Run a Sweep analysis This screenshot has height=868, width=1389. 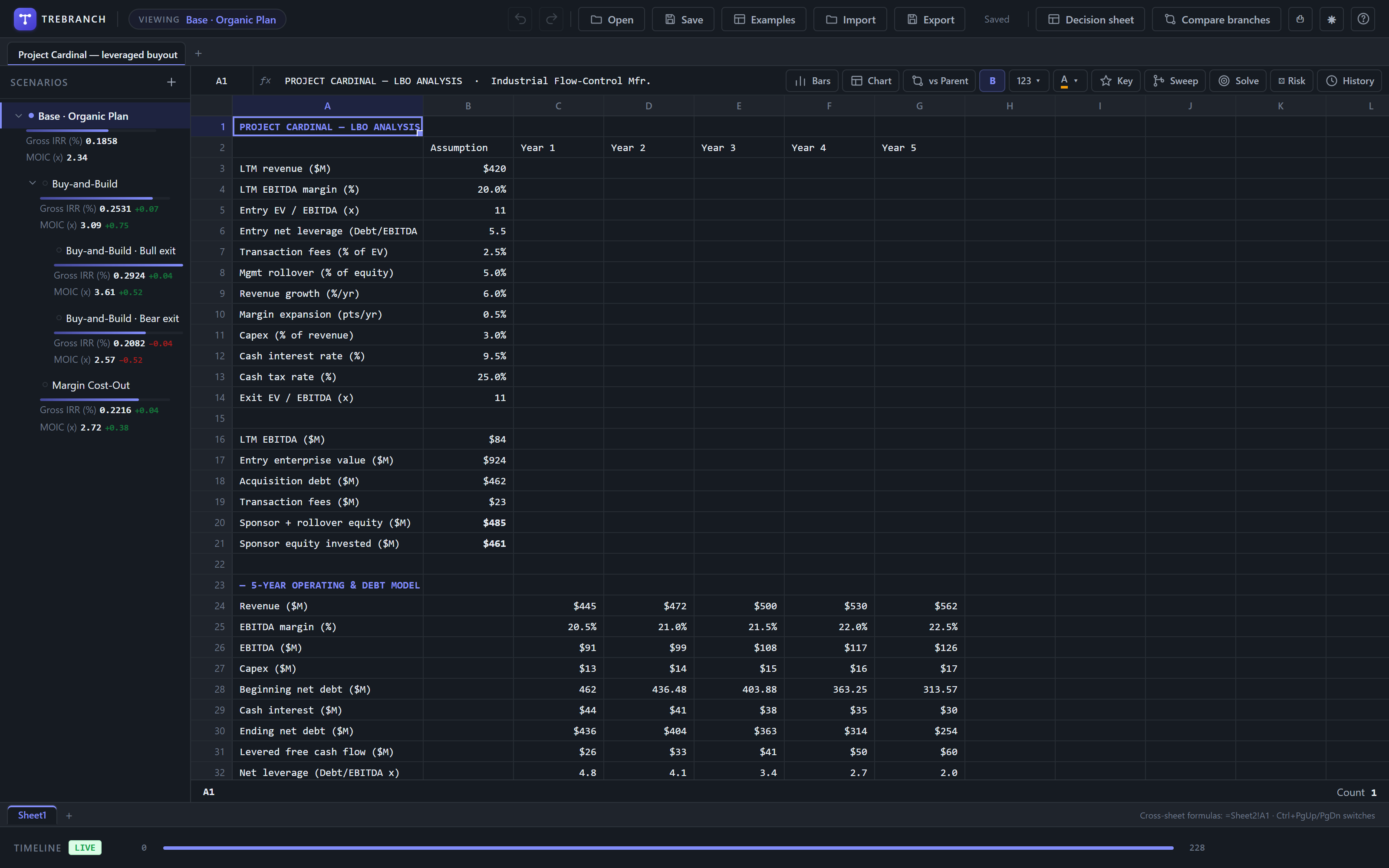(x=1175, y=81)
